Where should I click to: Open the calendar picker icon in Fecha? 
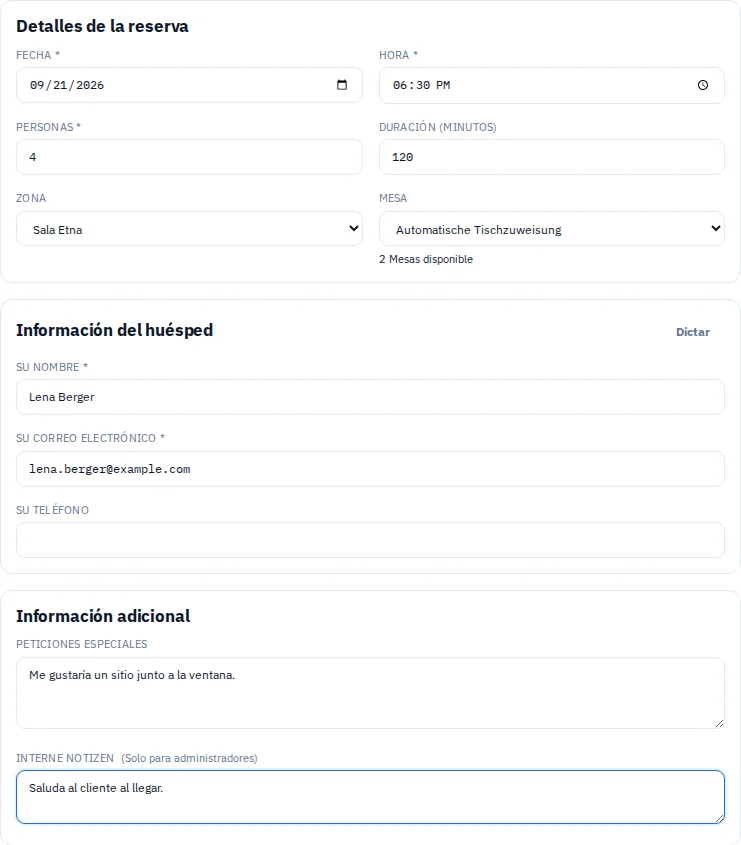click(x=342, y=85)
